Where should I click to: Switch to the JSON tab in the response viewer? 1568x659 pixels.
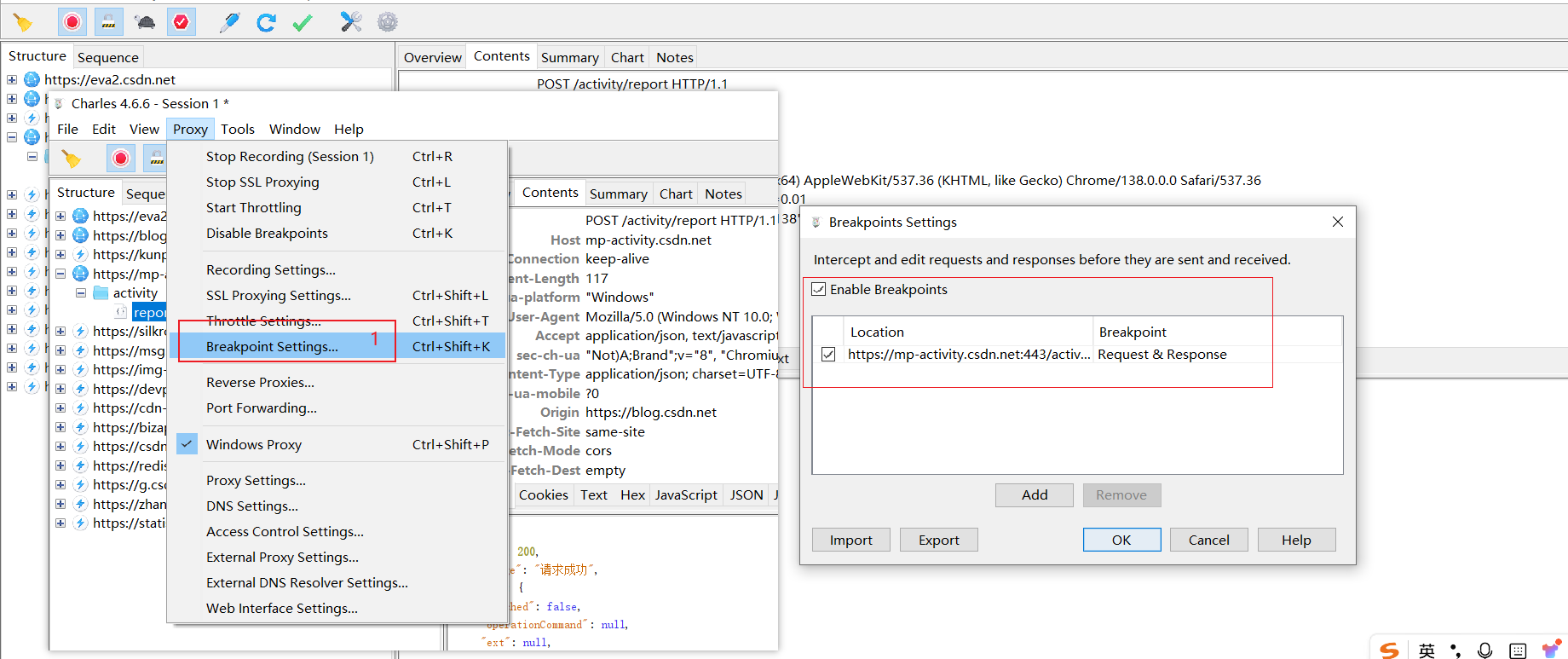click(747, 494)
